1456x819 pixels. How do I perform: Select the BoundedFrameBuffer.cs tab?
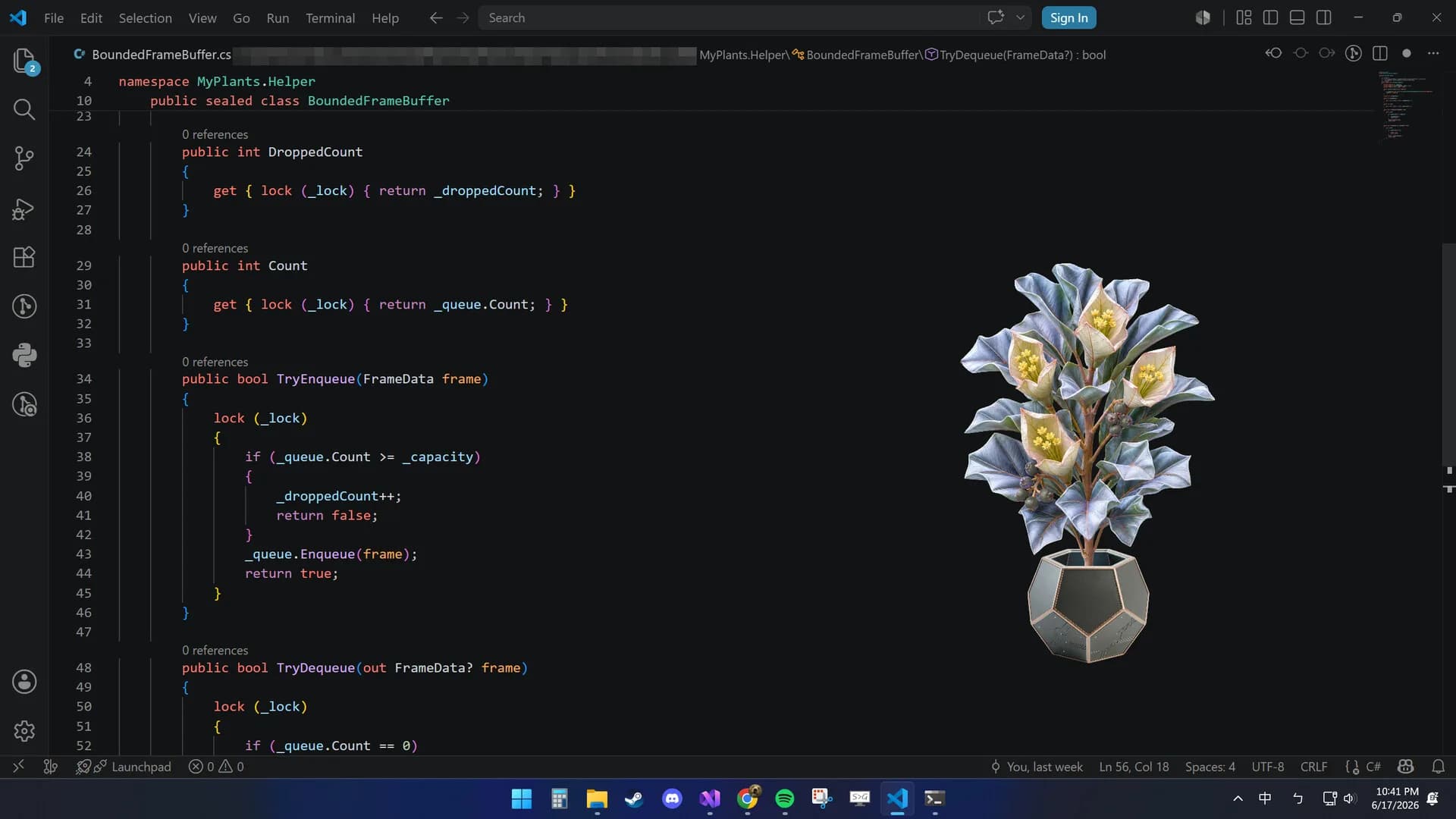pos(153,55)
